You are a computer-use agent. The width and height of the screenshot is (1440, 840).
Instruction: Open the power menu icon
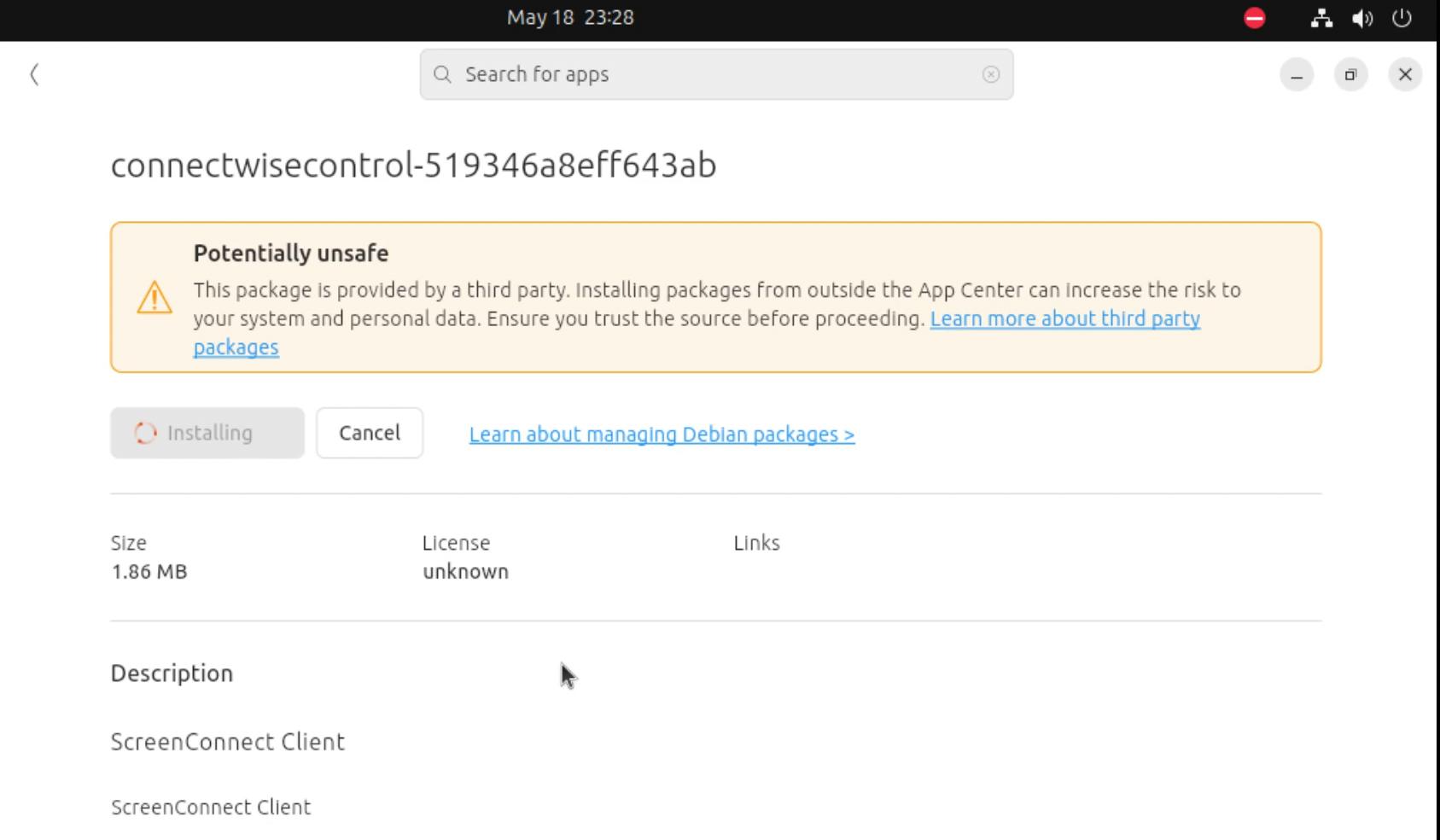1402,18
